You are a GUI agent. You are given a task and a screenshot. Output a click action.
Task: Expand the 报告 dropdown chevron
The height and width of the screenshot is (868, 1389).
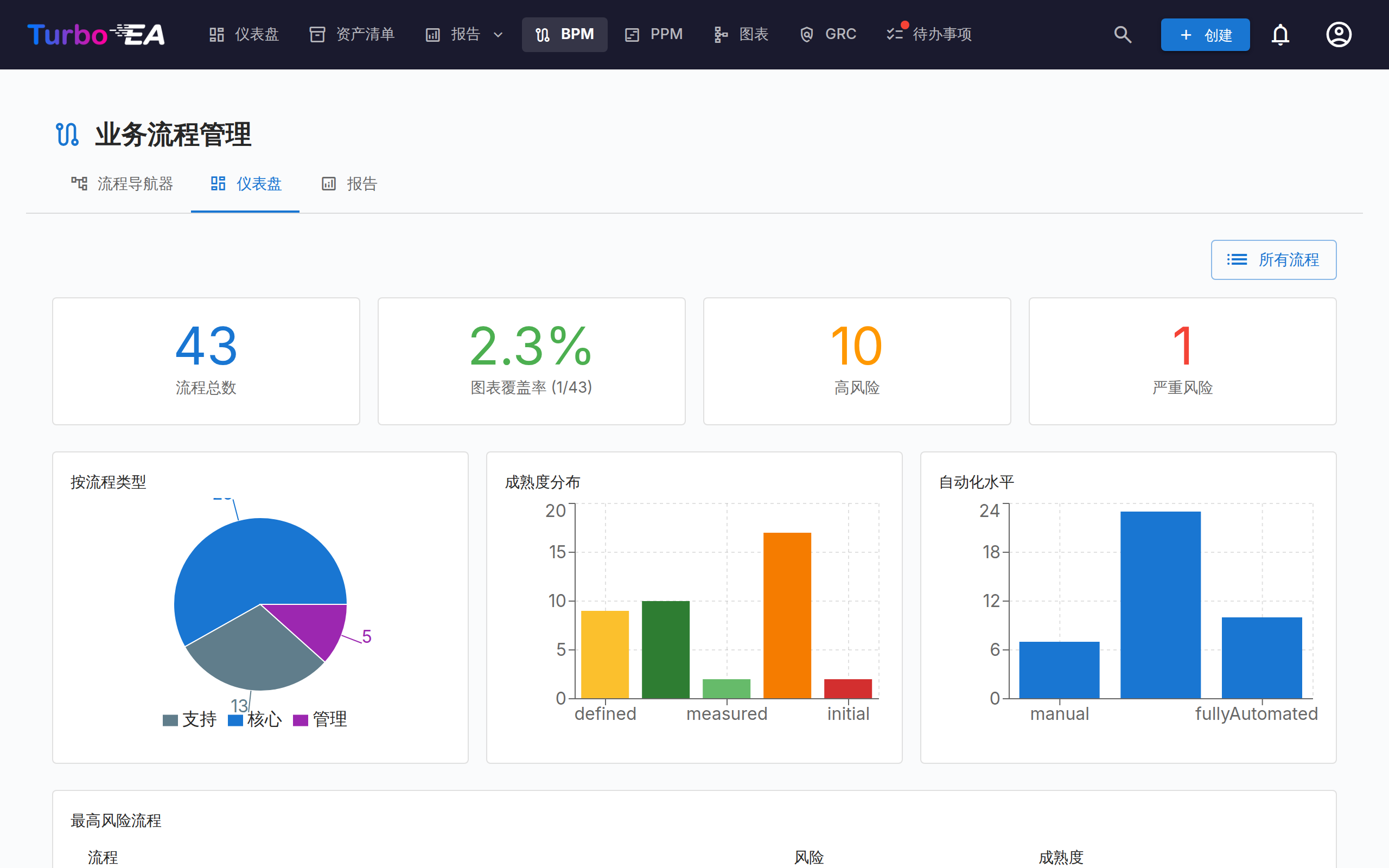pyautogui.click(x=498, y=35)
